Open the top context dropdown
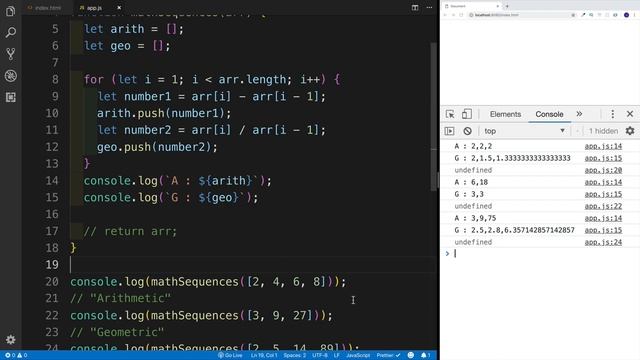Viewport: 640px width, 360px height. [x=525, y=131]
